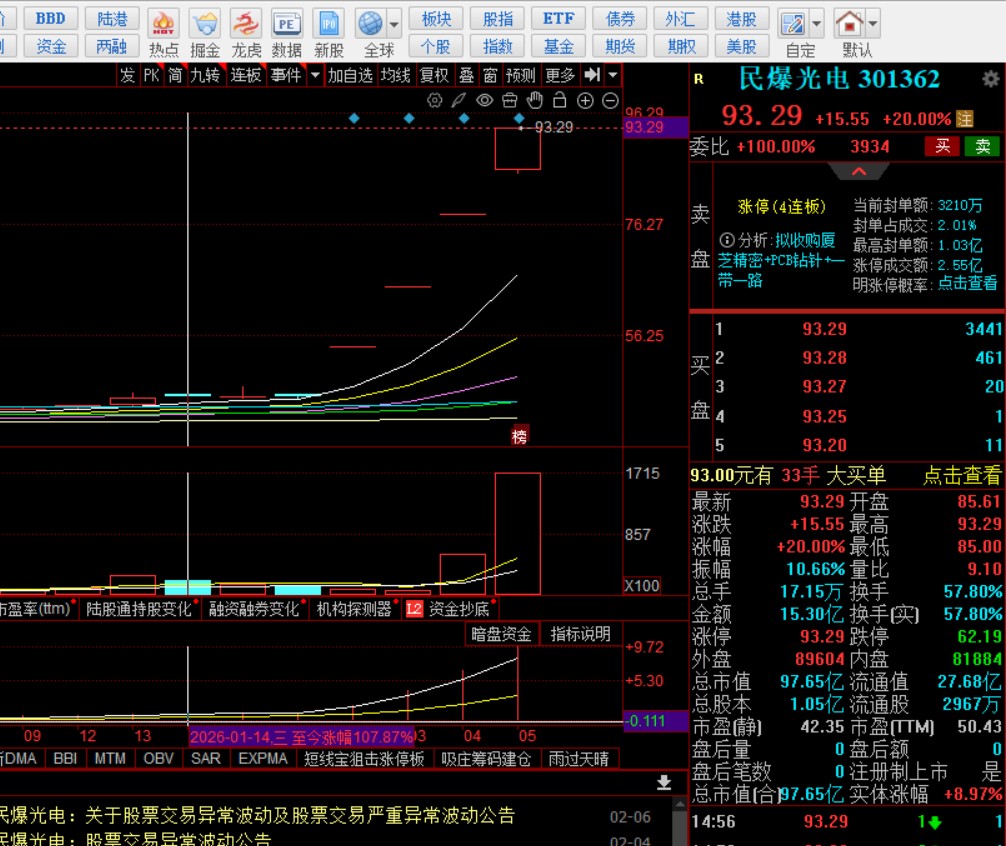
Task: Expand the 事件 dropdown arrow
Action: tap(316, 75)
